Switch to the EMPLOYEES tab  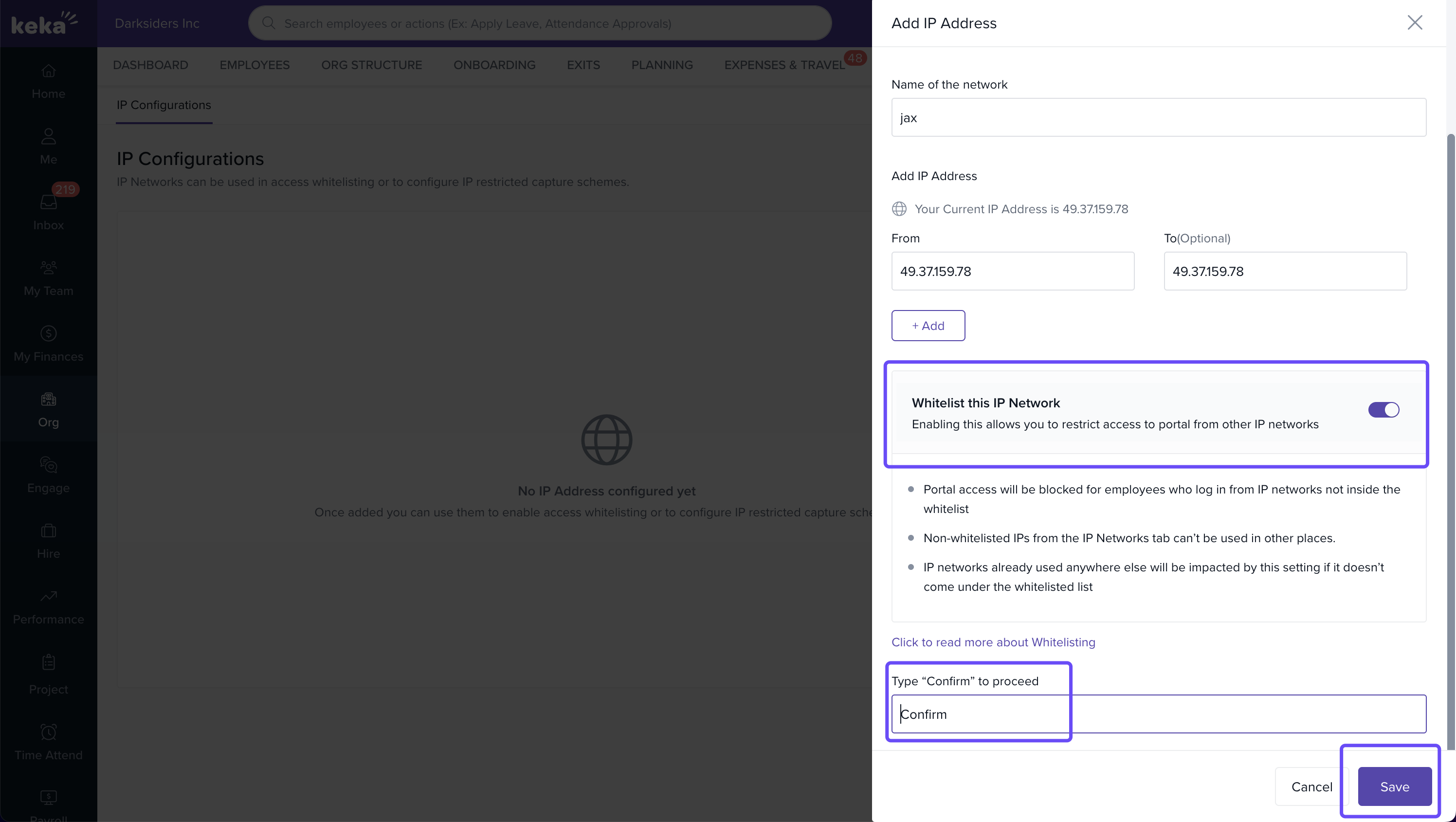(255, 65)
